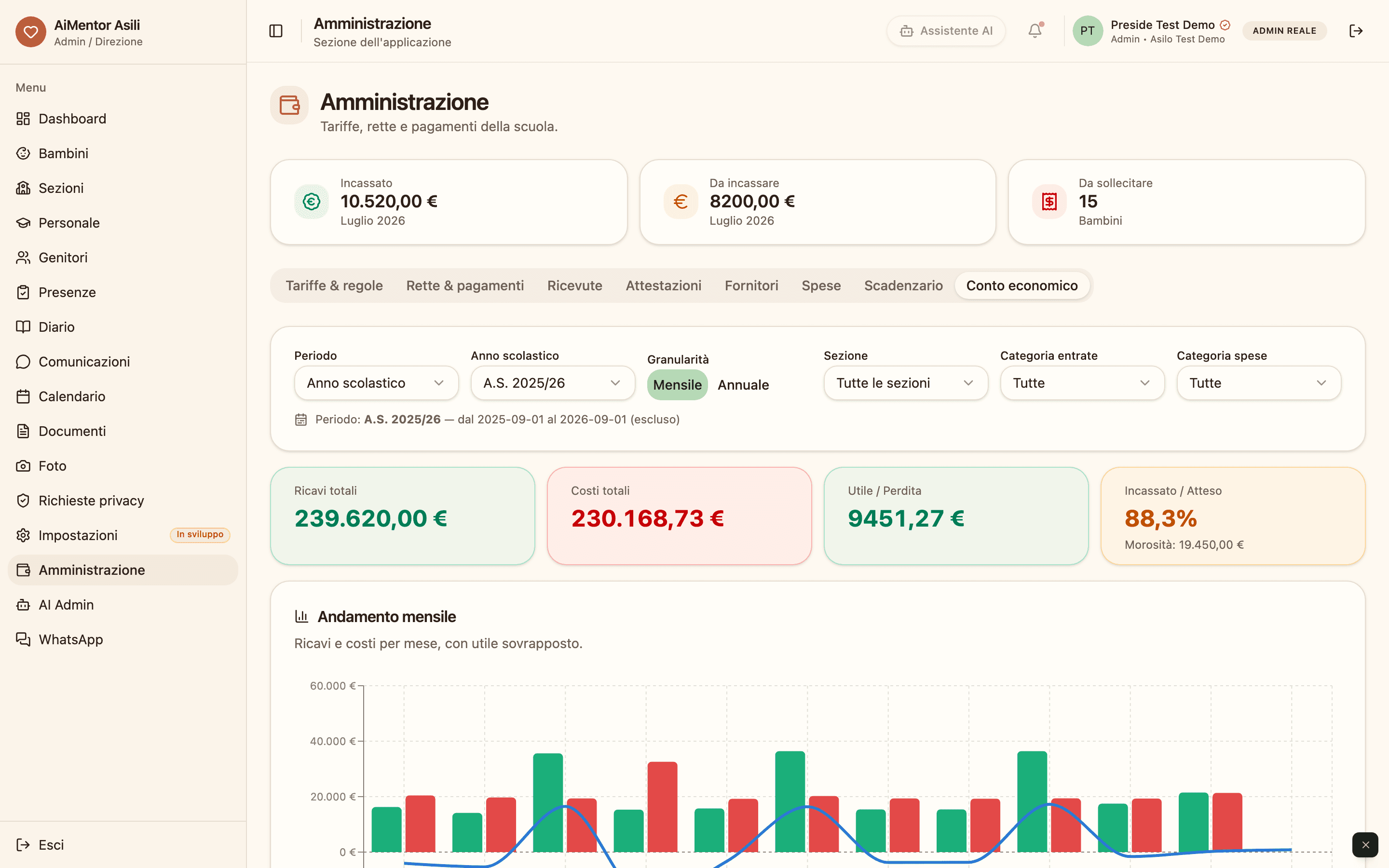
Task: Open the Assistente AI button
Action: coord(946,31)
